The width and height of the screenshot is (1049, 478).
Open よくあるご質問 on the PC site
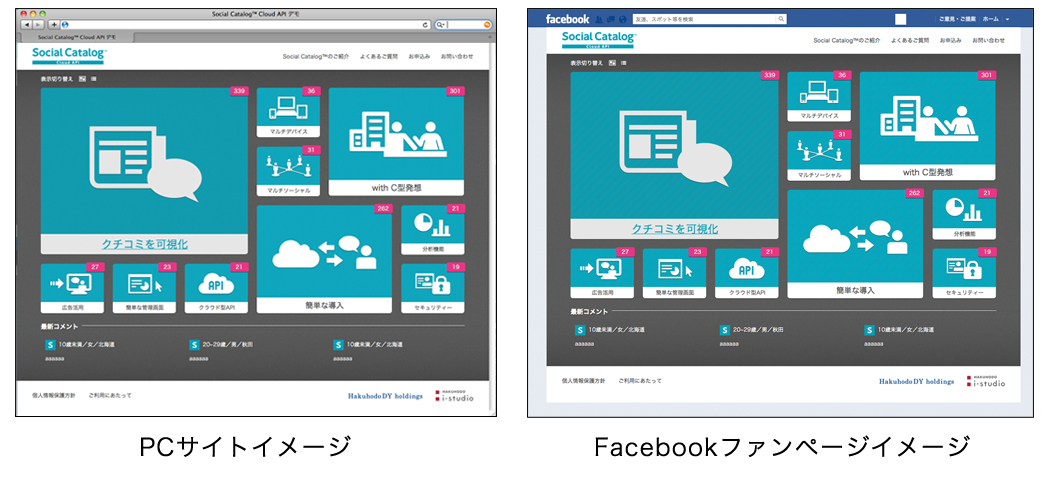(379, 57)
